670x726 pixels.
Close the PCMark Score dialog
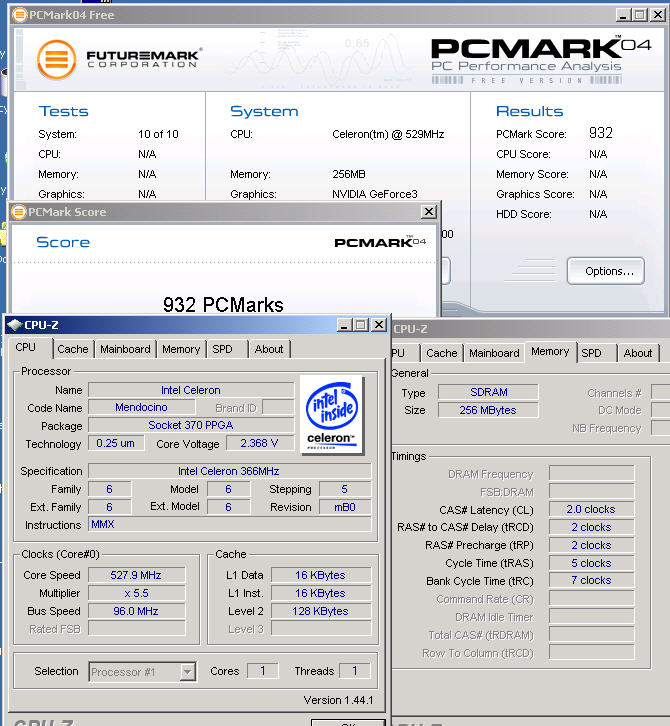429,212
